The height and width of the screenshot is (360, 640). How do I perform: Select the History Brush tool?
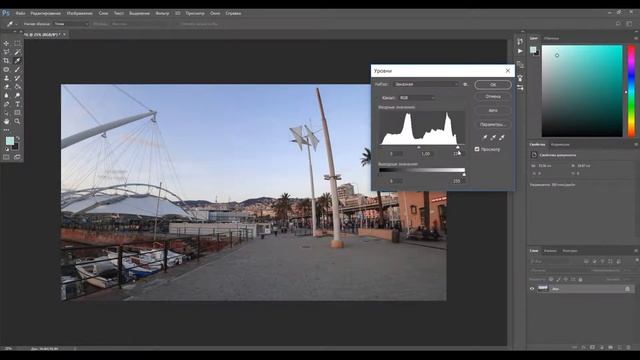[18, 78]
